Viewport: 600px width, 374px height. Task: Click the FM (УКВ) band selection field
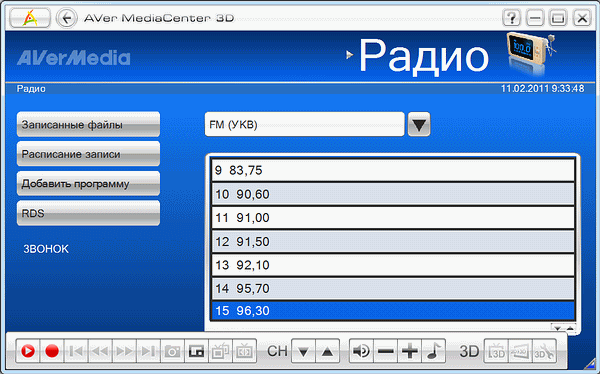[305, 124]
